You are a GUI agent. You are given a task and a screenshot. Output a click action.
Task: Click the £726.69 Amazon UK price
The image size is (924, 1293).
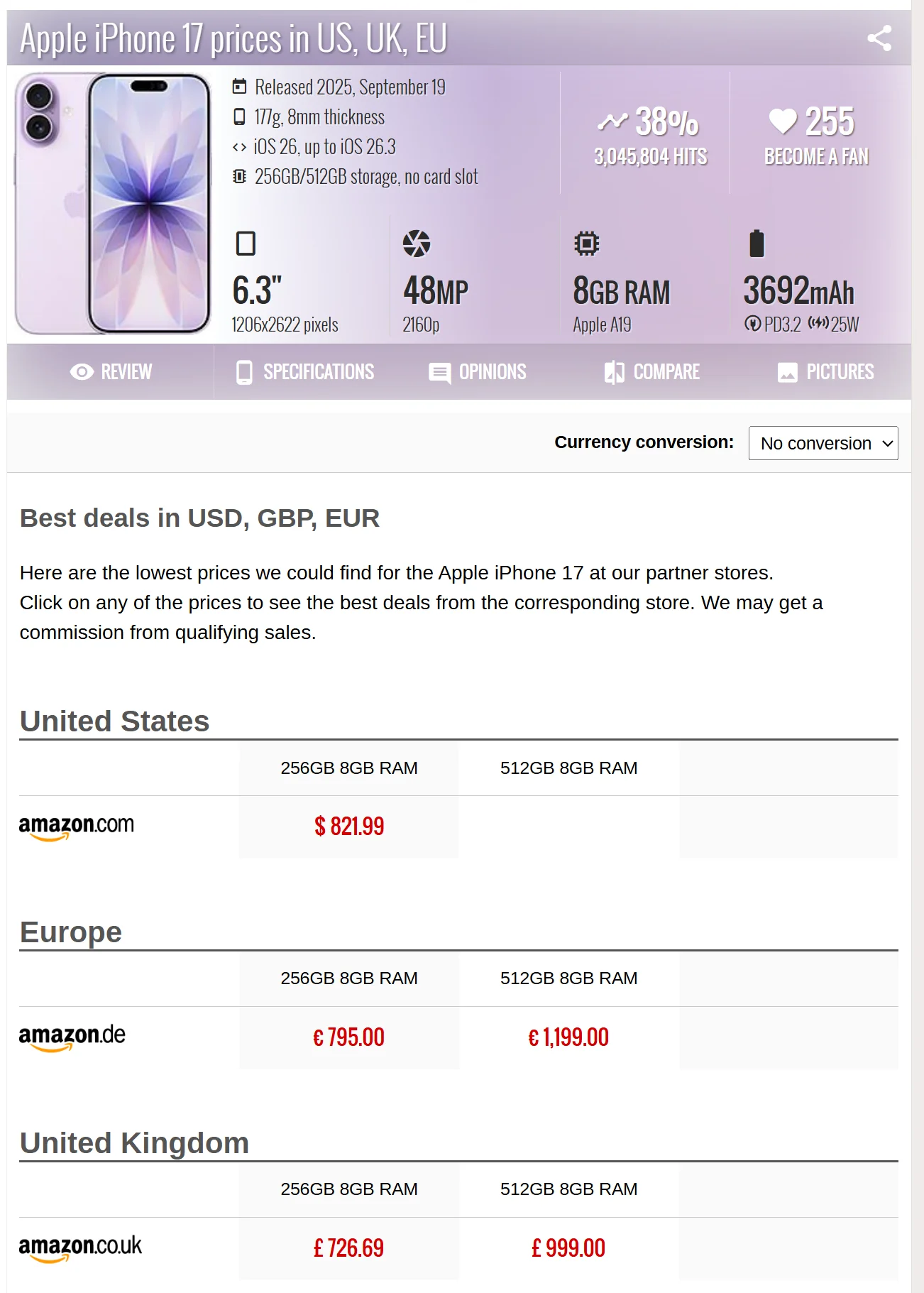pyautogui.click(x=349, y=1248)
